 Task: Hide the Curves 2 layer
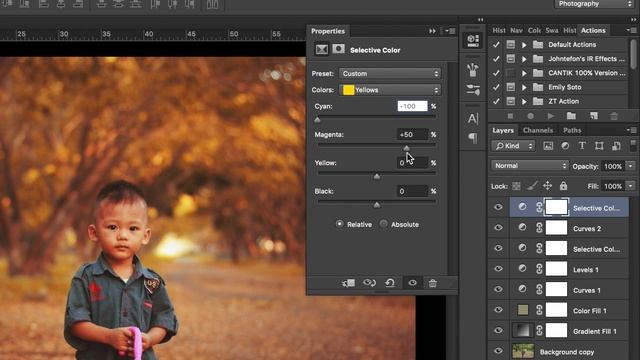tap(498, 228)
